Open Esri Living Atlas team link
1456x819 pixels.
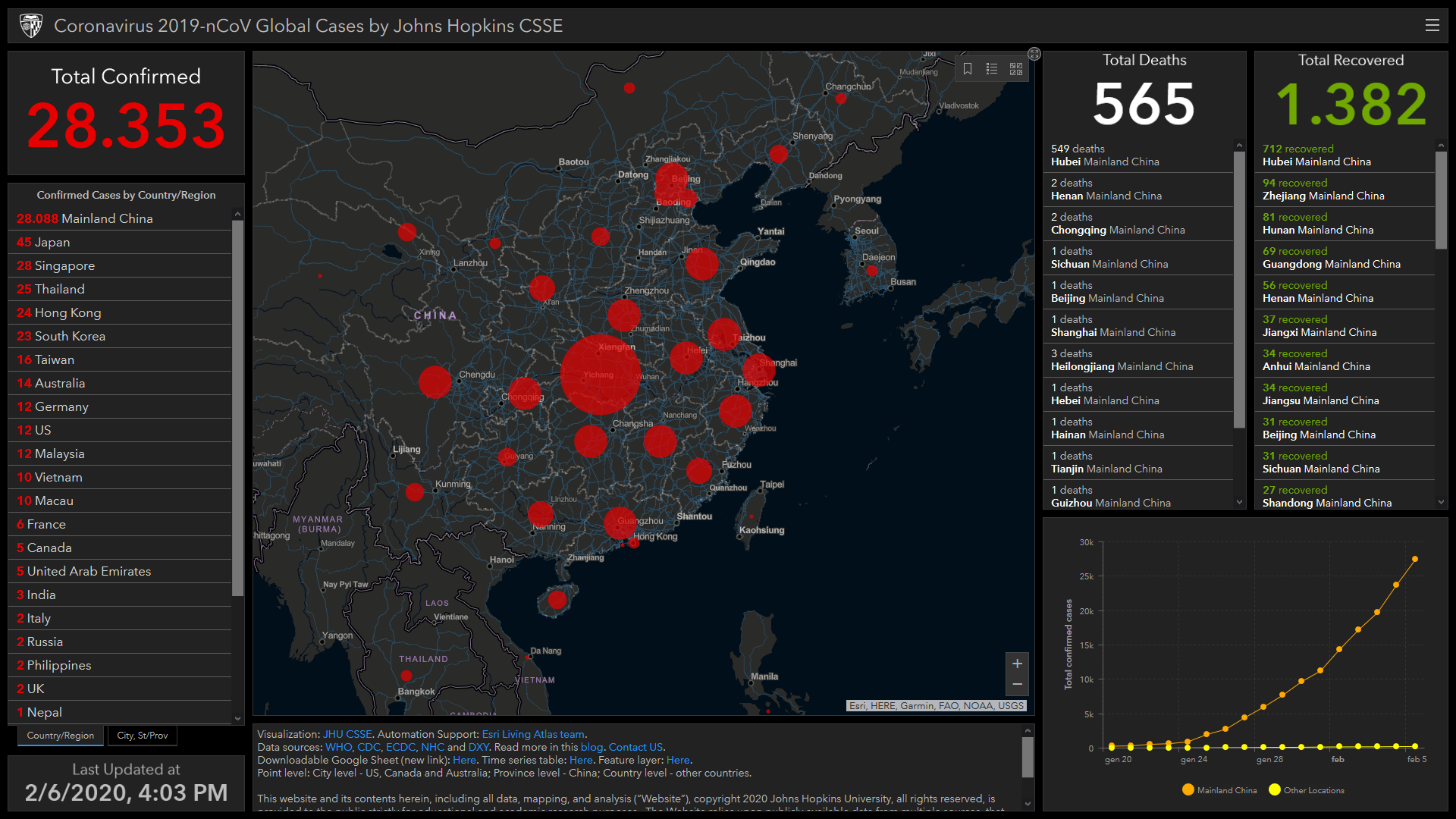pos(533,734)
